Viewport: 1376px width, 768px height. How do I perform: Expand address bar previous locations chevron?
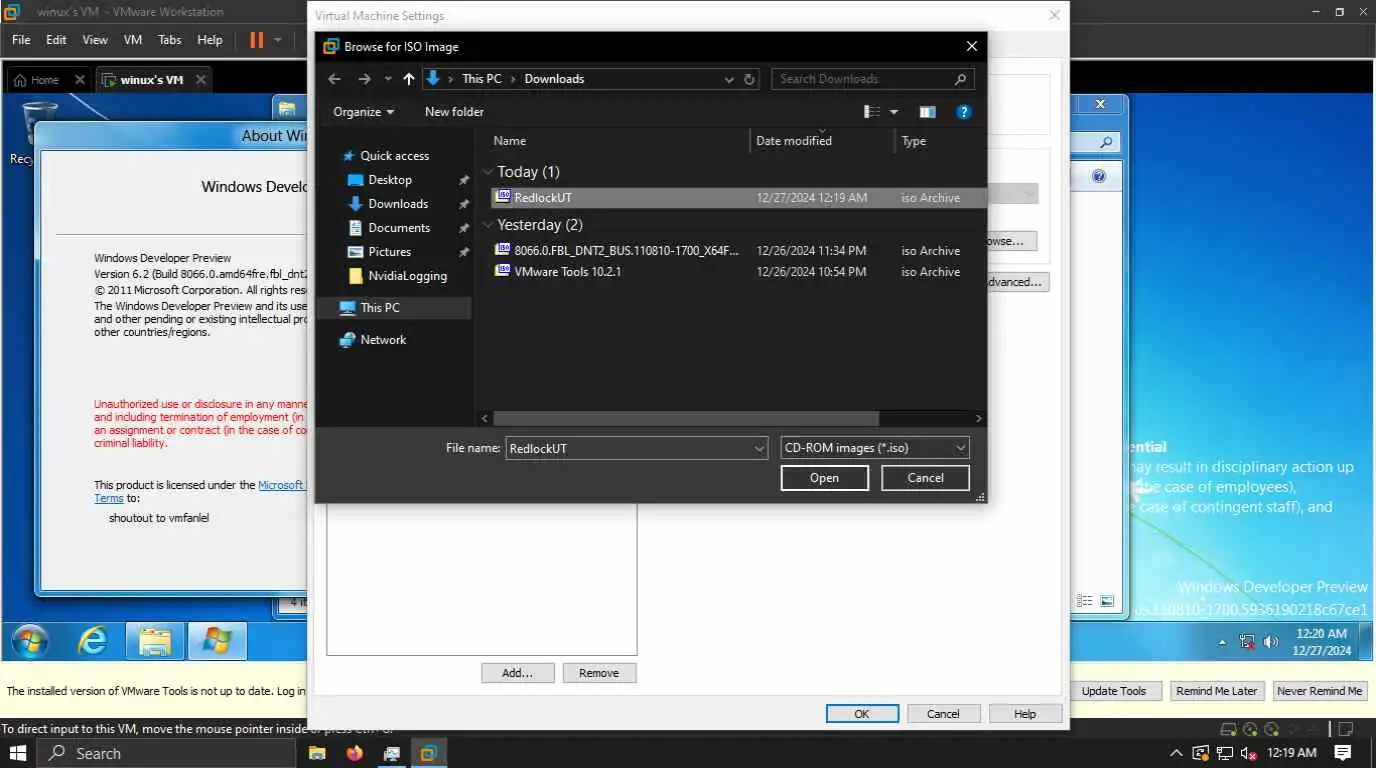tap(730, 79)
